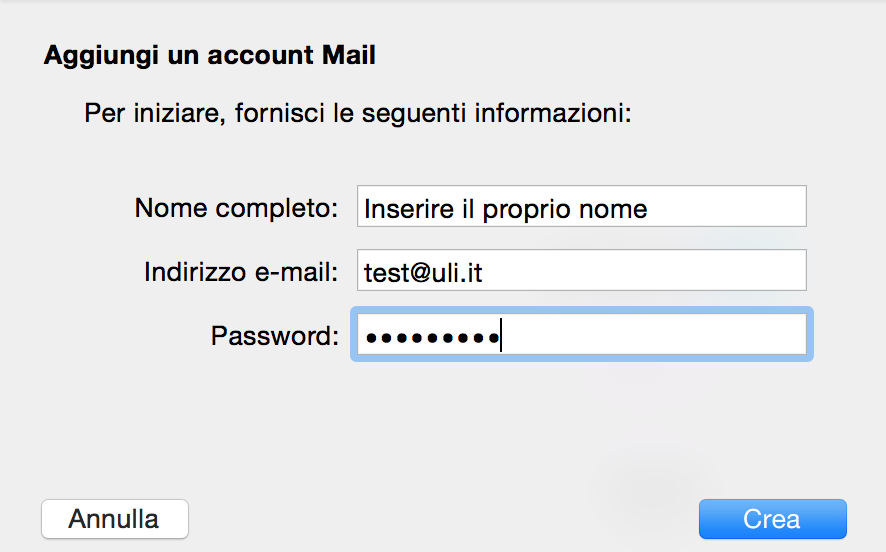
Task: Click the "Indirizzo e-mail:" label
Action: [242, 272]
